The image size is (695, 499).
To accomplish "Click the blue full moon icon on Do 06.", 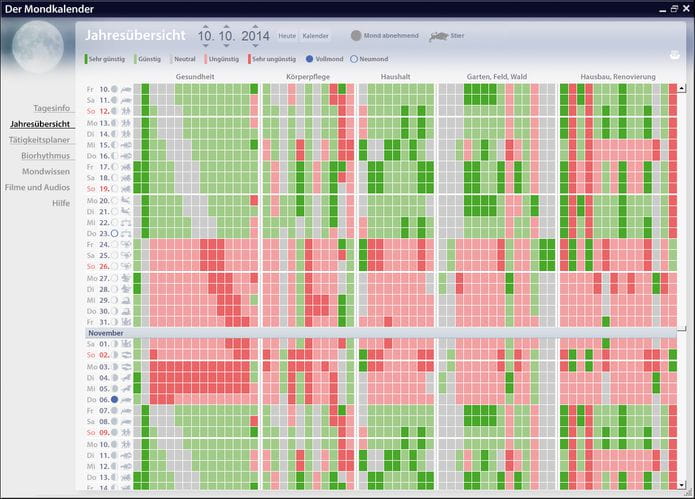I will coord(114,399).
